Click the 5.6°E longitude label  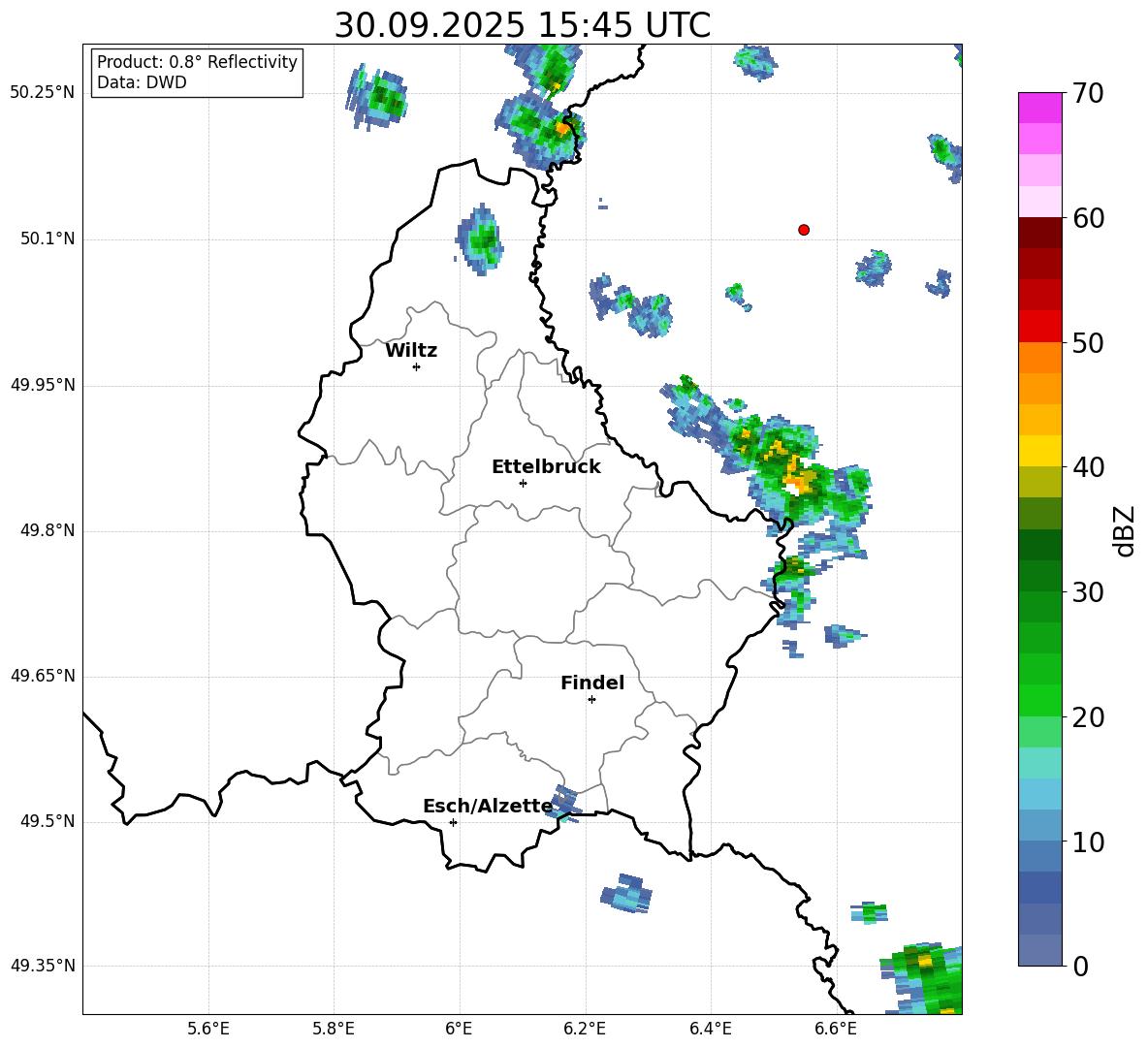tap(208, 1029)
